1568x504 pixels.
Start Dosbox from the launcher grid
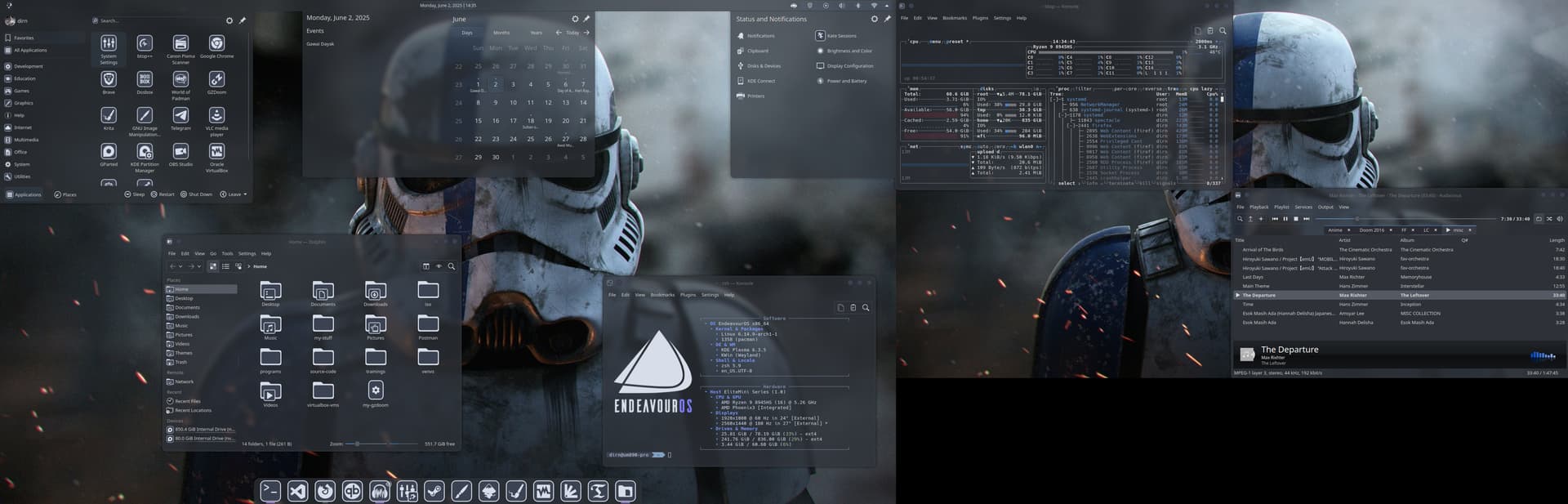pyautogui.click(x=145, y=83)
